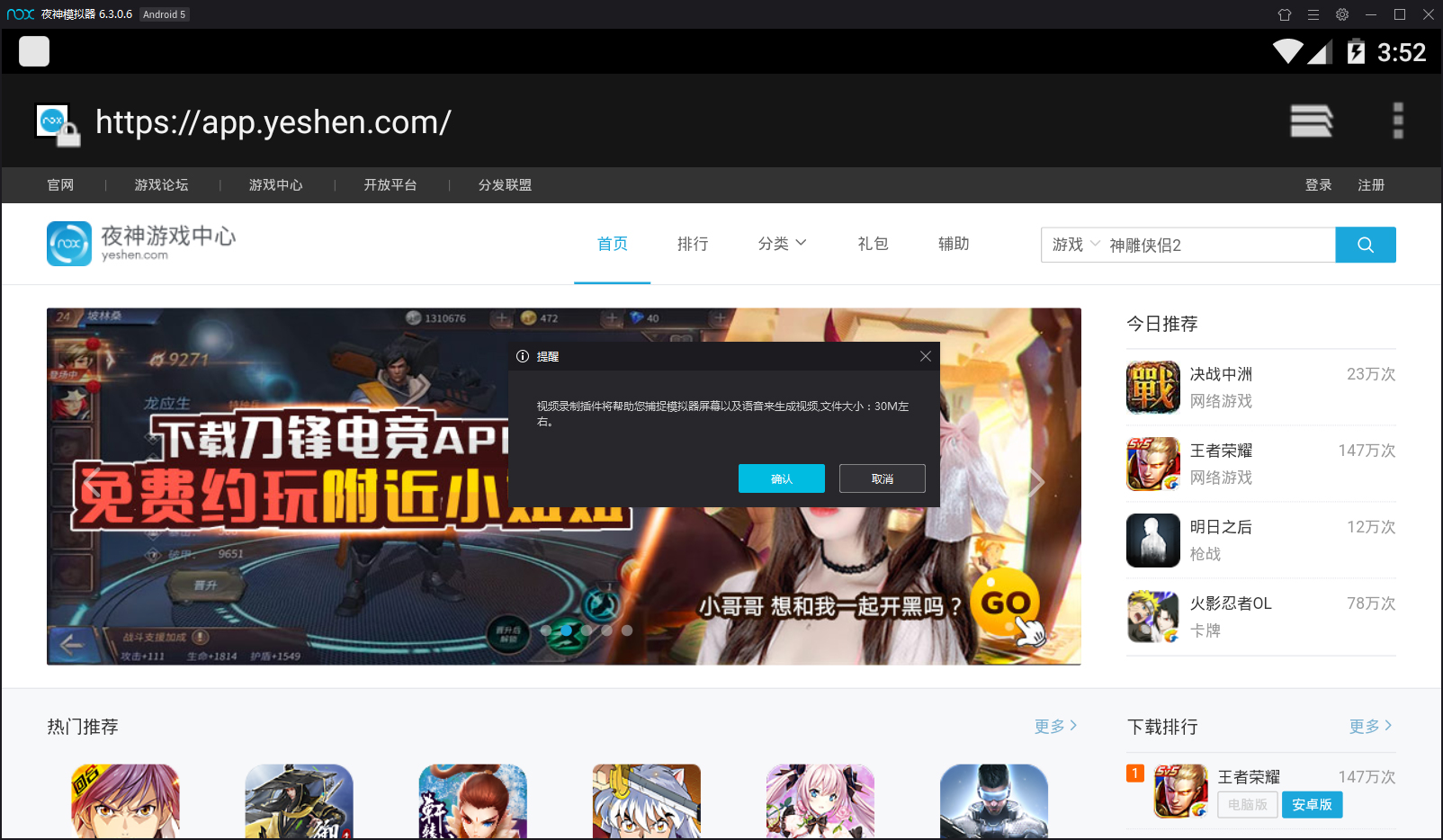1443x840 pixels.
Task: Open fifth 热门推荐 icon with pink-haired girl
Action: point(820,801)
